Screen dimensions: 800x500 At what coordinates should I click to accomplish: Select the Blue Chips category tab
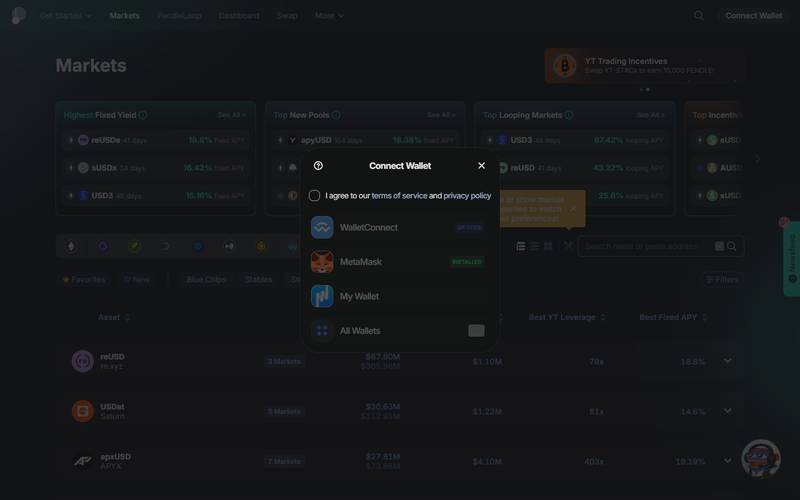tap(206, 280)
